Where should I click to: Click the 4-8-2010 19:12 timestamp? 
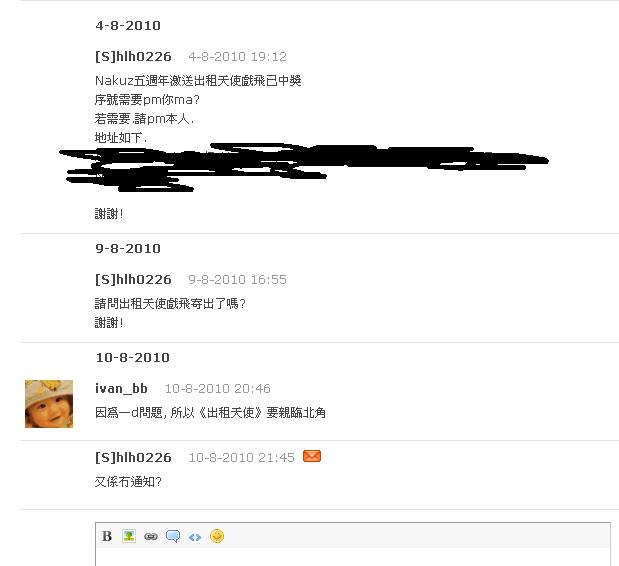[238, 57]
